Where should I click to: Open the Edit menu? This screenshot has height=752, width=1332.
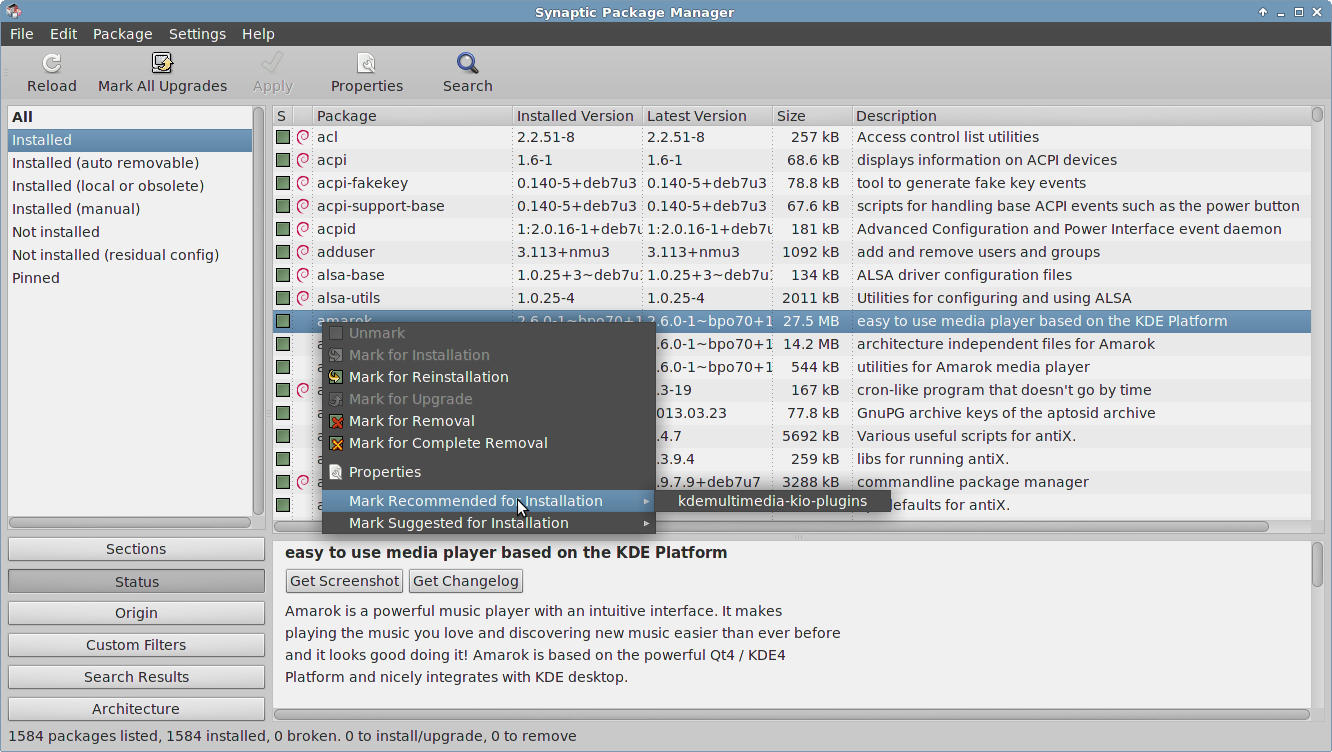pos(63,34)
